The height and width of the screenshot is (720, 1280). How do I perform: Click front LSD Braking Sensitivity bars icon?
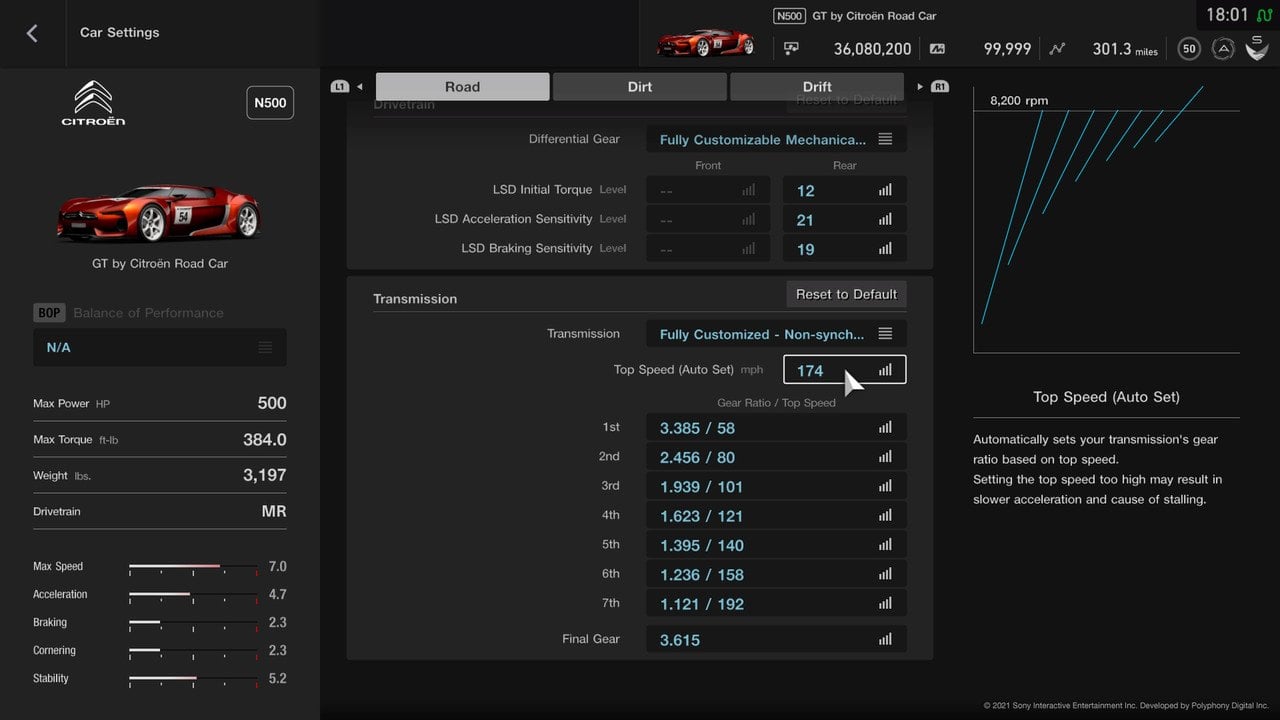coord(749,249)
